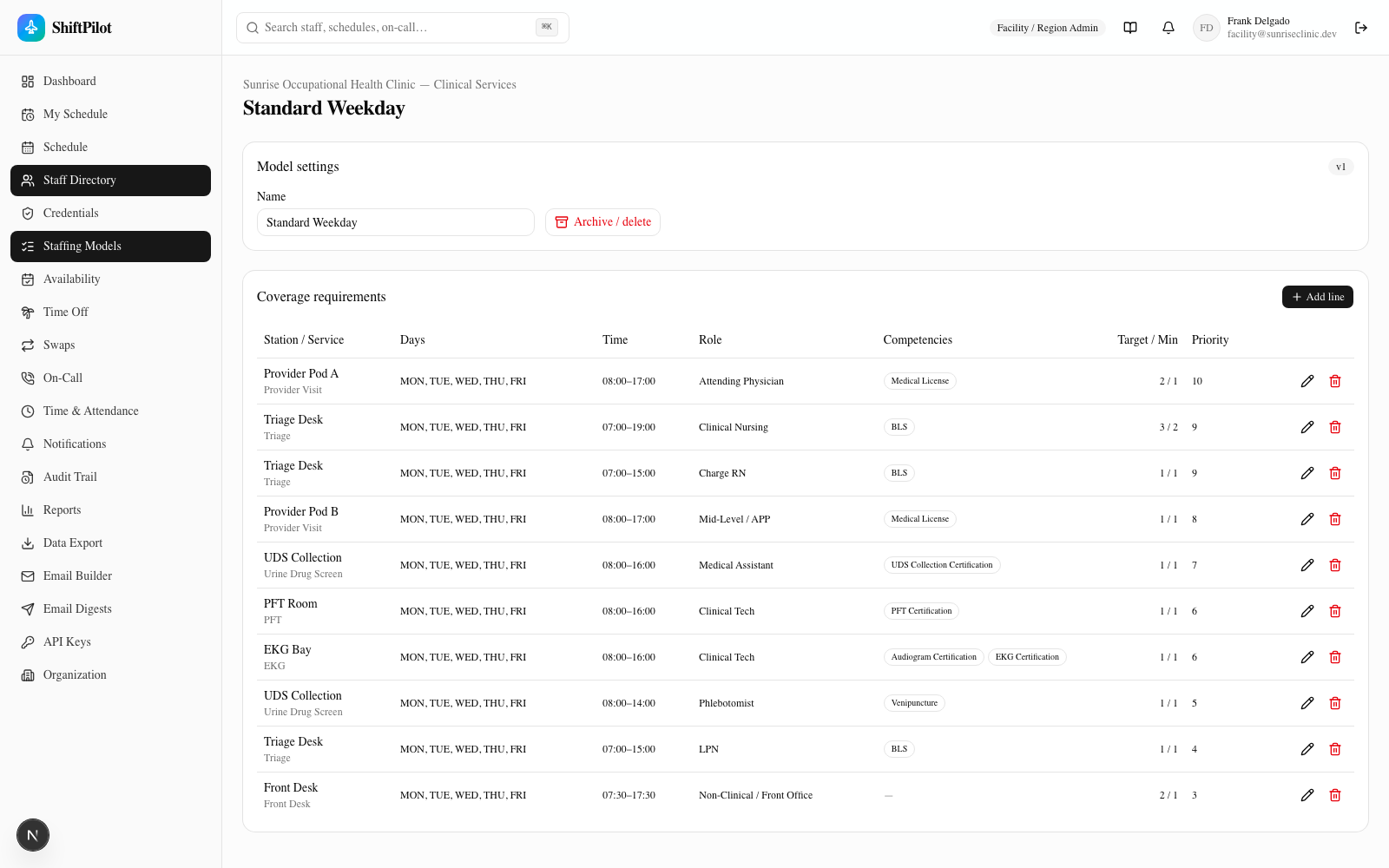
Task: Focus the model Name input field
Action: [x=396, y=222]
